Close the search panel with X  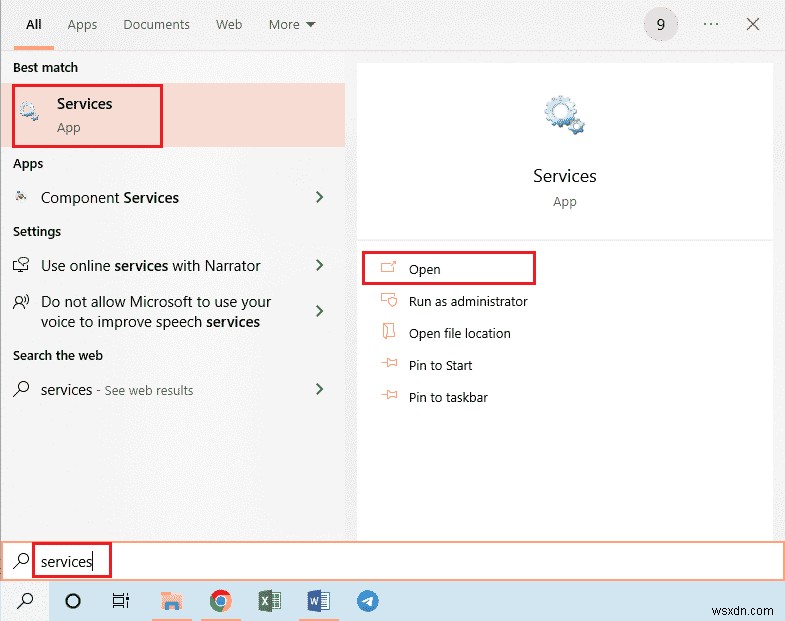coord(752,24)
